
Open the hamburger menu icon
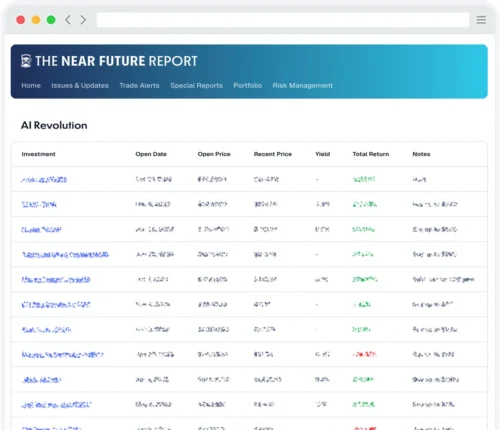[481, 20]
